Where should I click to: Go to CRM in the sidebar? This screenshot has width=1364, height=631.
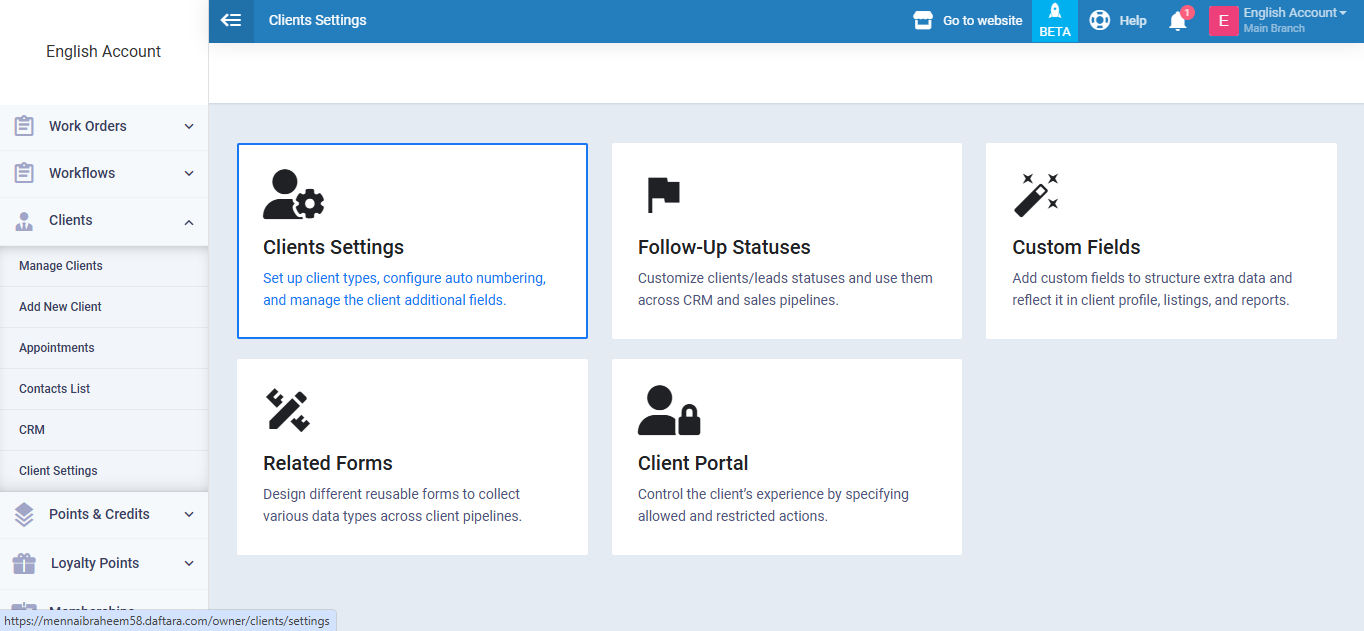tap(32, 430)
